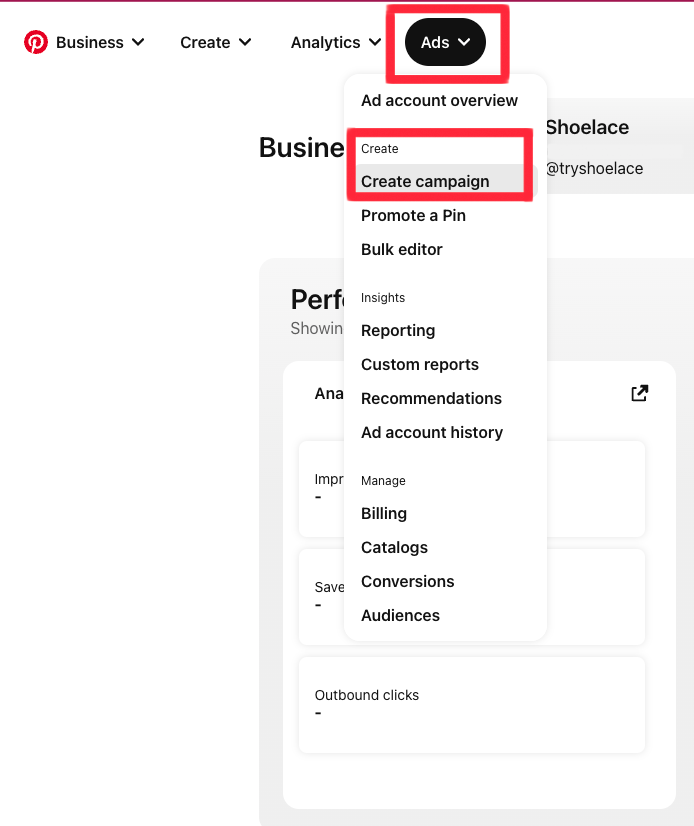This screenshot has height=826, width=694.
Task: Open the Create dropdown in navbar
Action: pos(215,42)
